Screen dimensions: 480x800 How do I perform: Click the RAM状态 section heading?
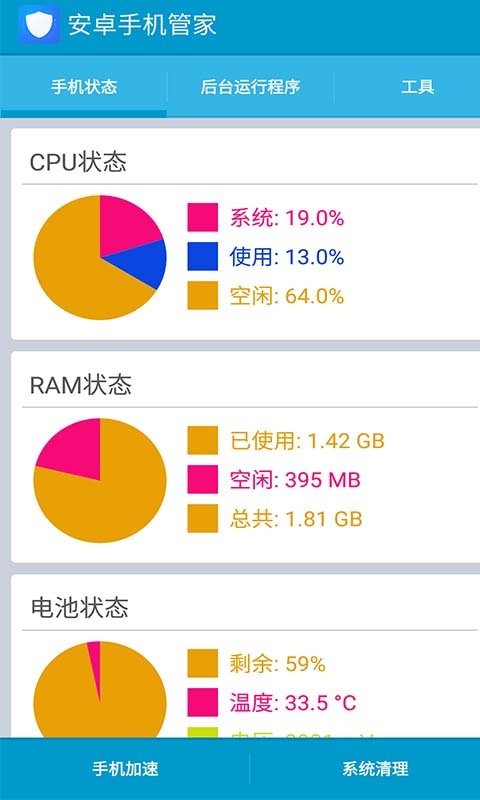[x=81, y=385]
